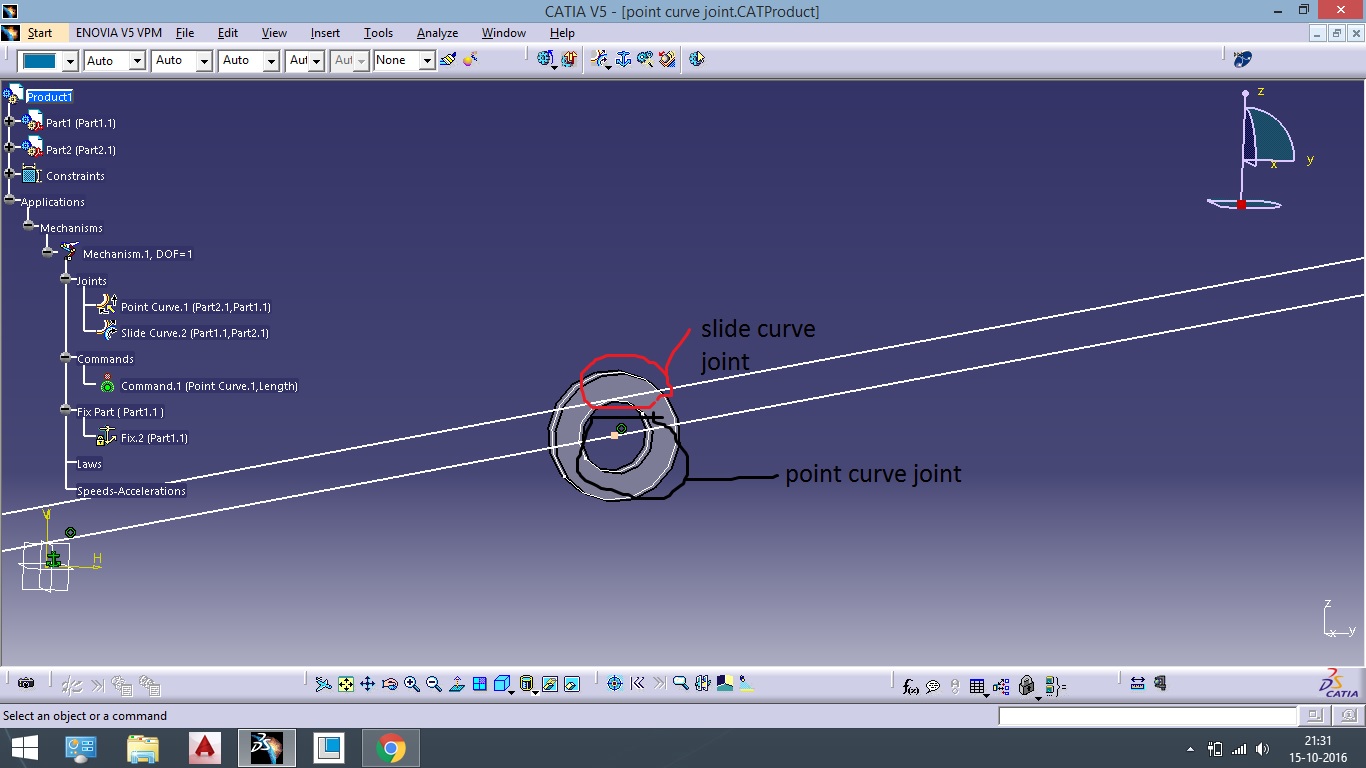This screenshot has height=768, width=1366.
Task: Open the Window menu
Action: (504, 33)
